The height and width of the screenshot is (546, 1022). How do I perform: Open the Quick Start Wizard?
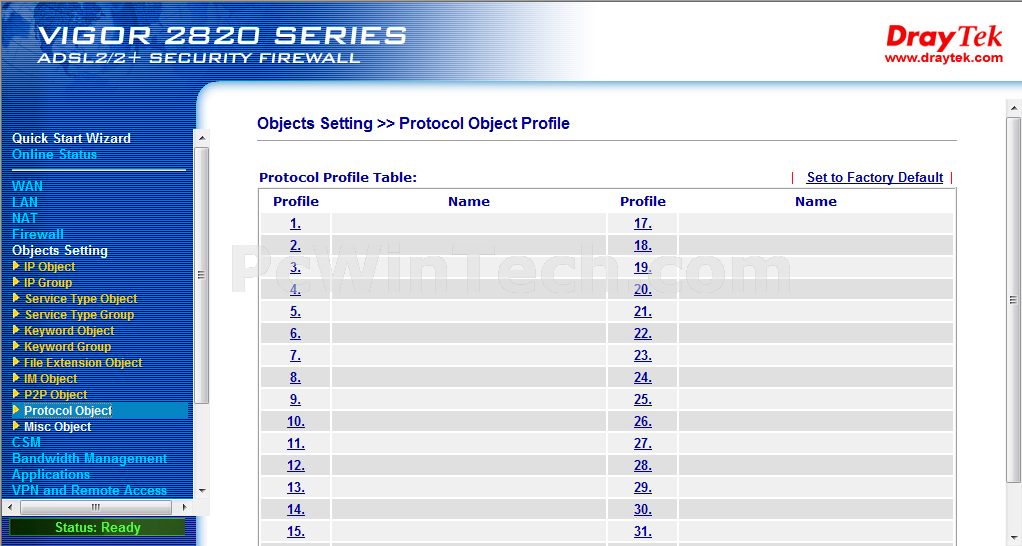pos(71,138)
